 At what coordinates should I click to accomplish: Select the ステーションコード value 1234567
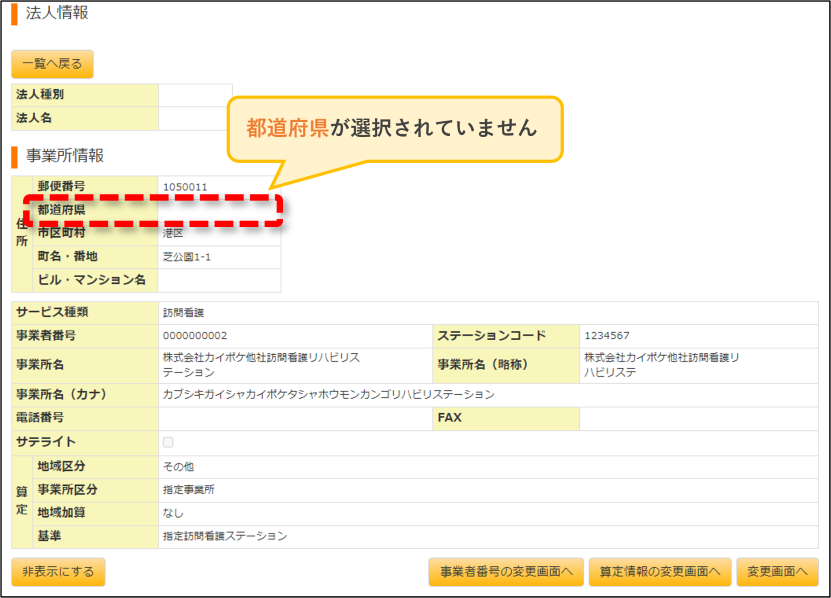coord(607,336)
